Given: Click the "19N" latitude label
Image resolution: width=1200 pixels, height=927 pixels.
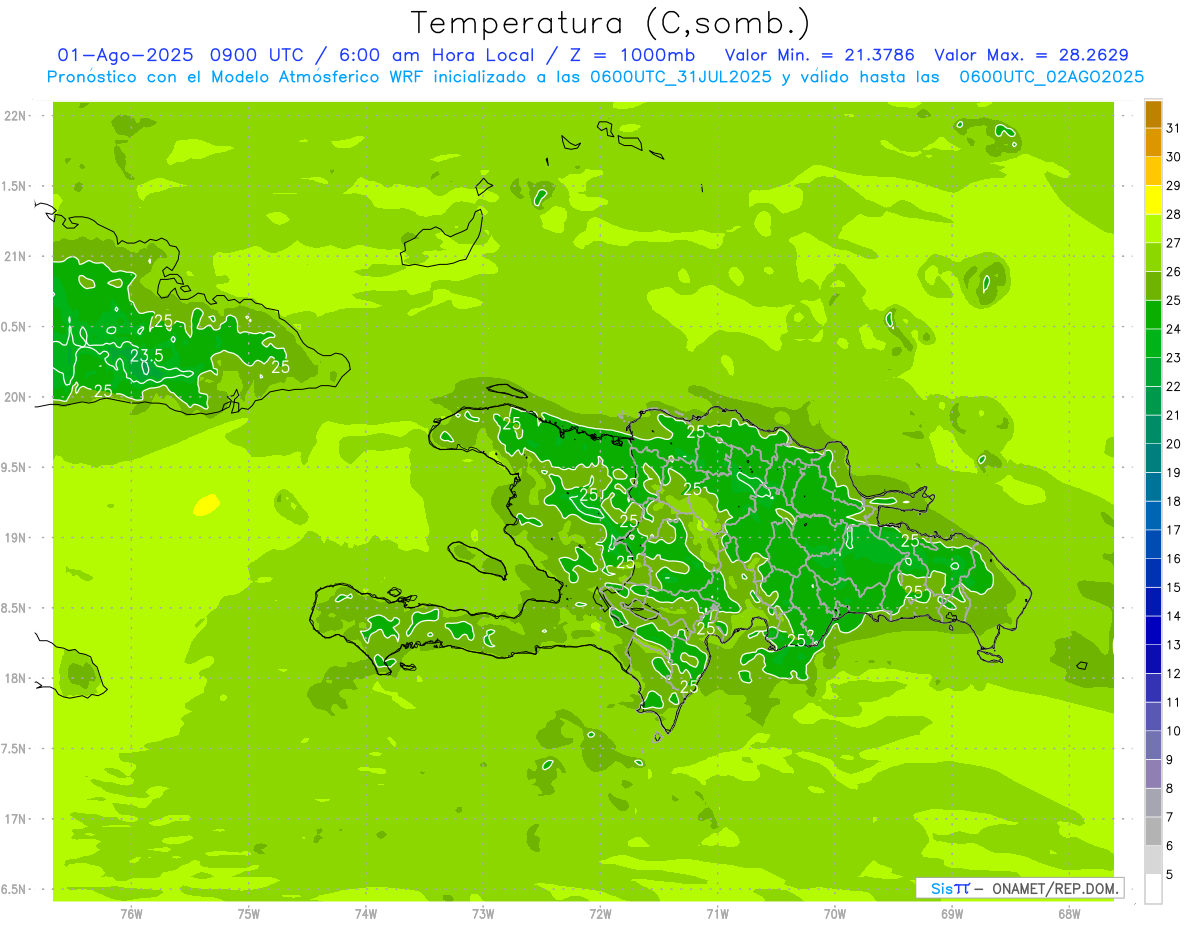Looking at the screenshot, I should (14, 538).
